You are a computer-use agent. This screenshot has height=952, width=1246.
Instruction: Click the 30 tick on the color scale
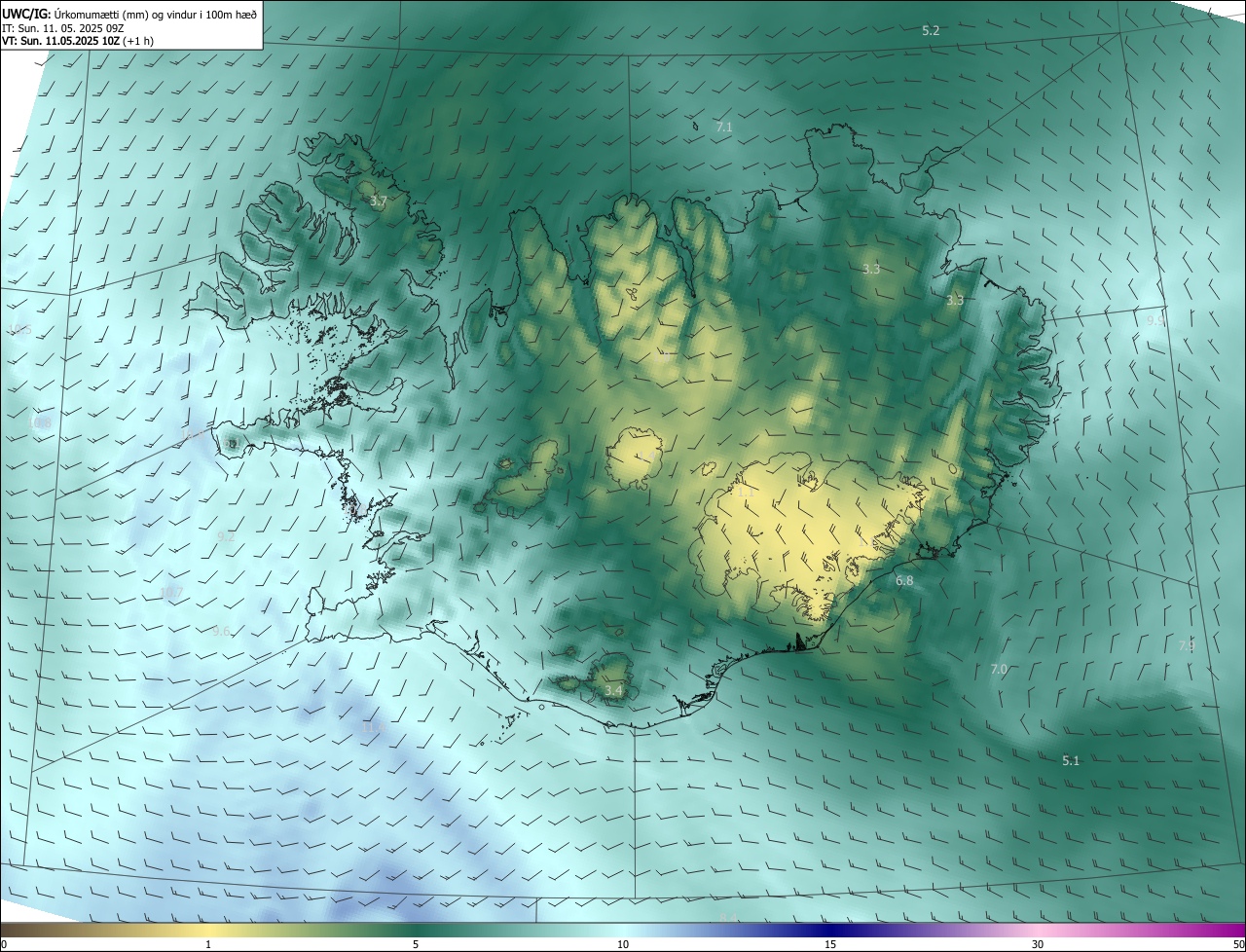click(1038, 945)
